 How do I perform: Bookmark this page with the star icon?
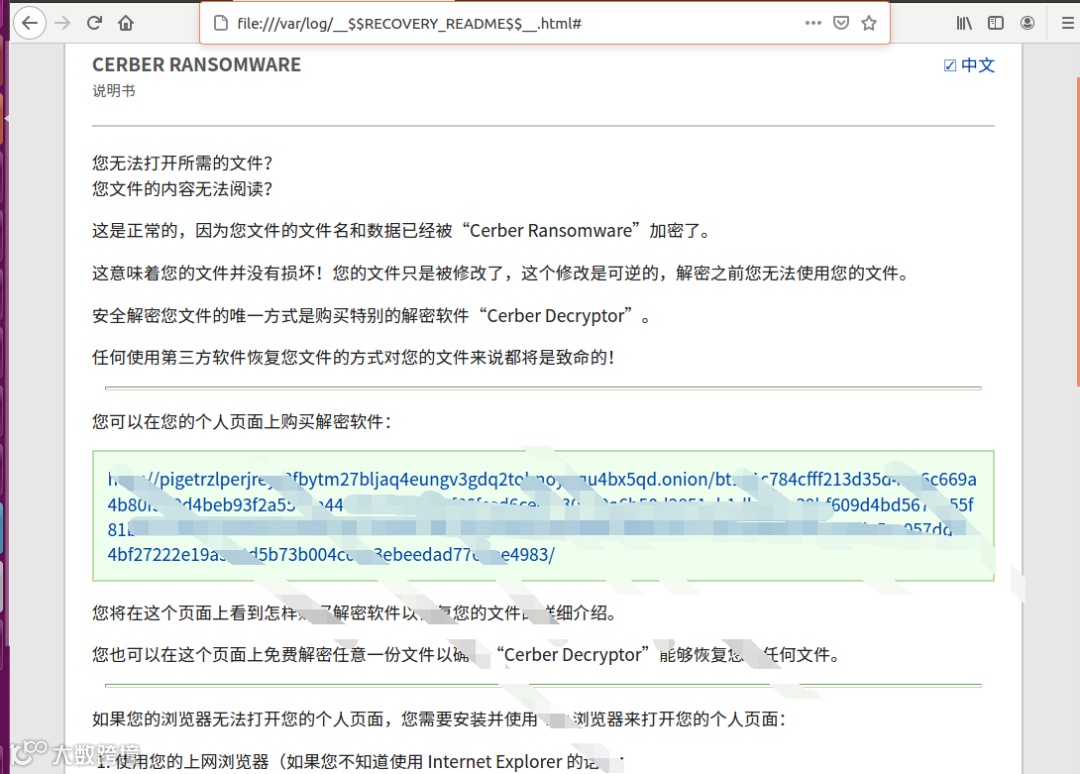[x=869, y=23]
